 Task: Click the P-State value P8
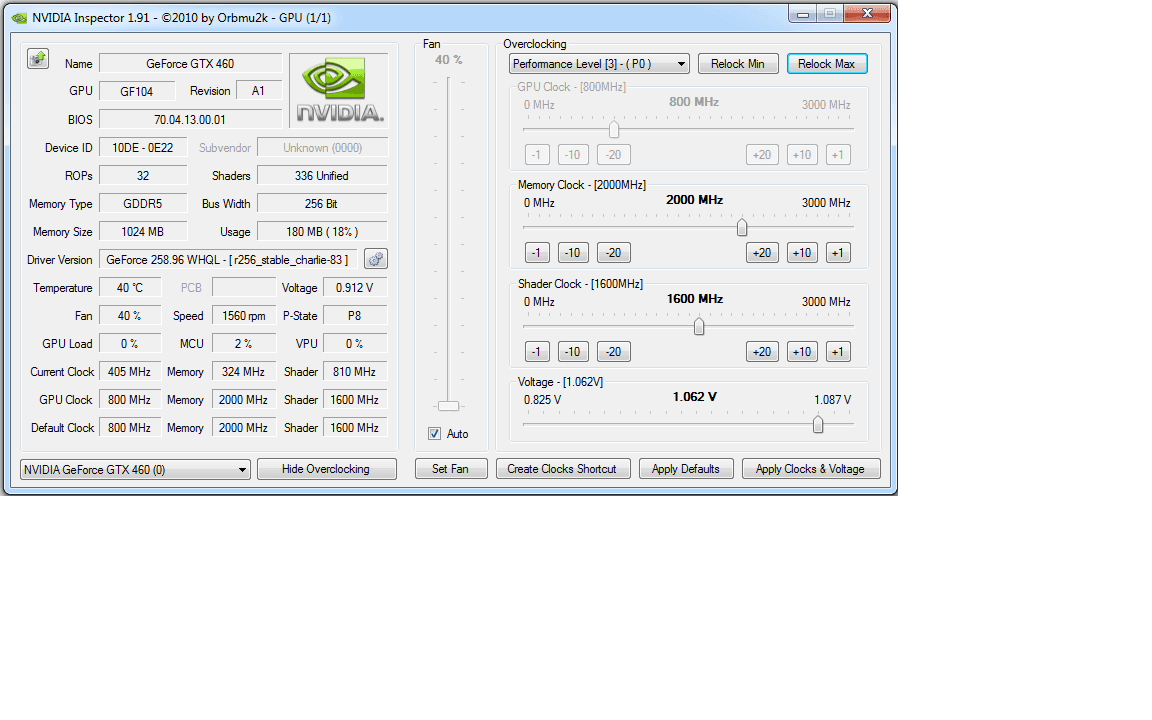click(355, 316)
